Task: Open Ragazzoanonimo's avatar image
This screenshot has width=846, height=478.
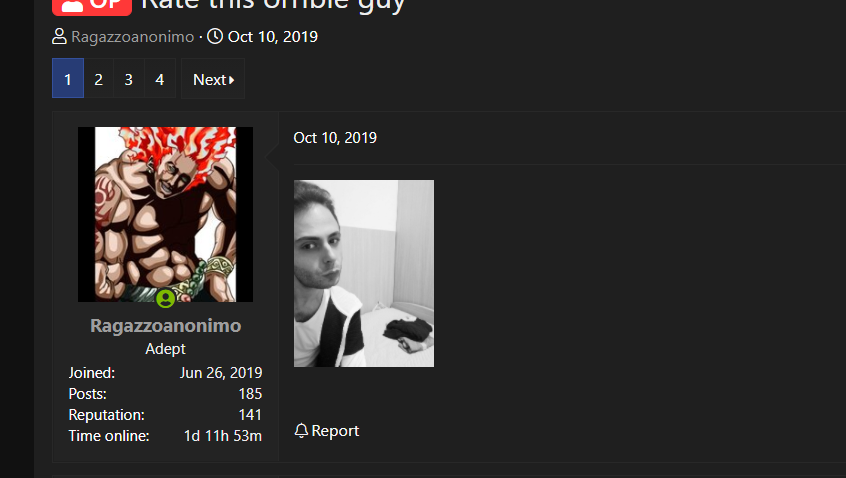Action: (166, 214)
